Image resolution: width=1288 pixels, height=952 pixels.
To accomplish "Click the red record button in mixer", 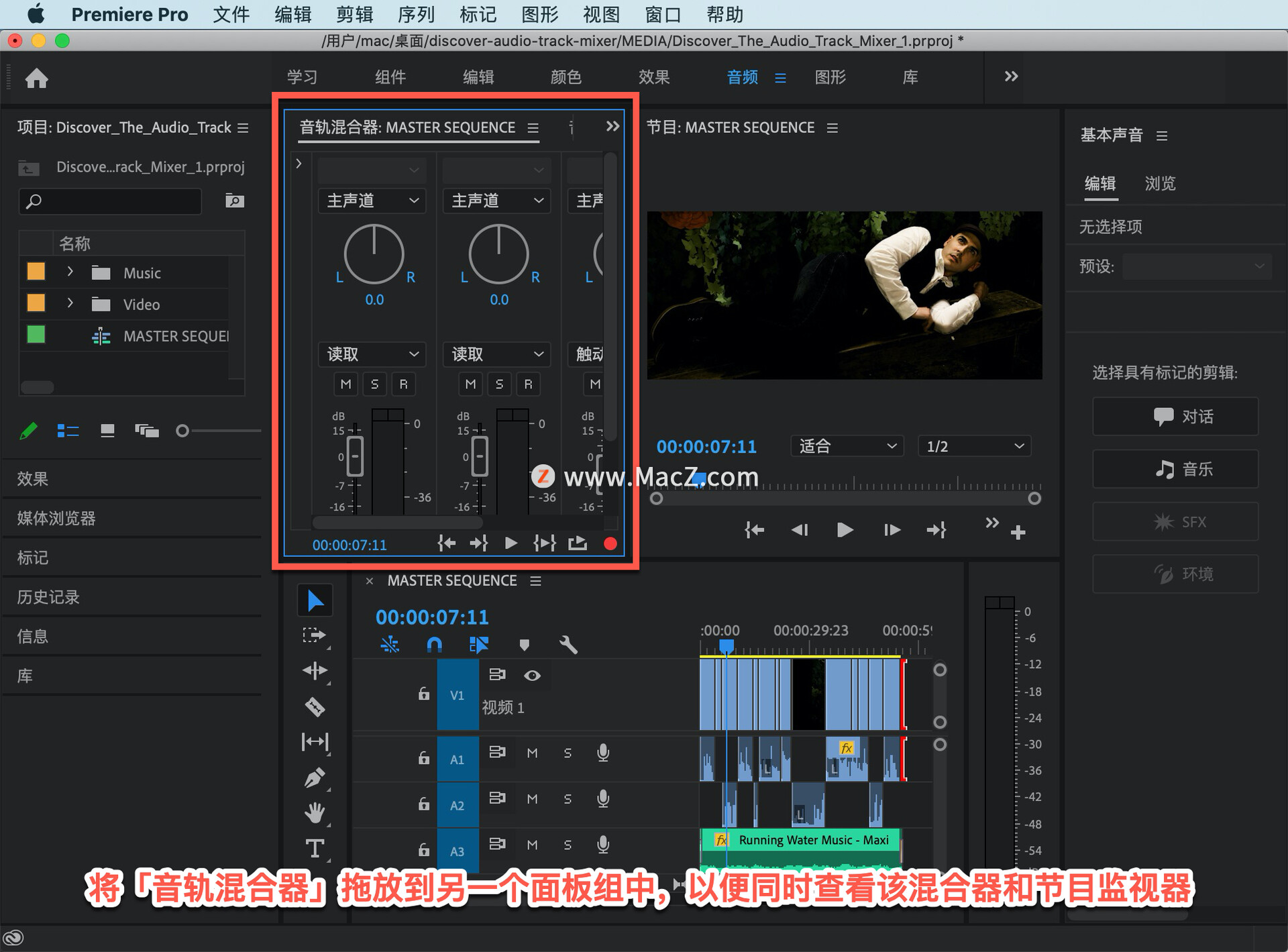I will 610,543.
